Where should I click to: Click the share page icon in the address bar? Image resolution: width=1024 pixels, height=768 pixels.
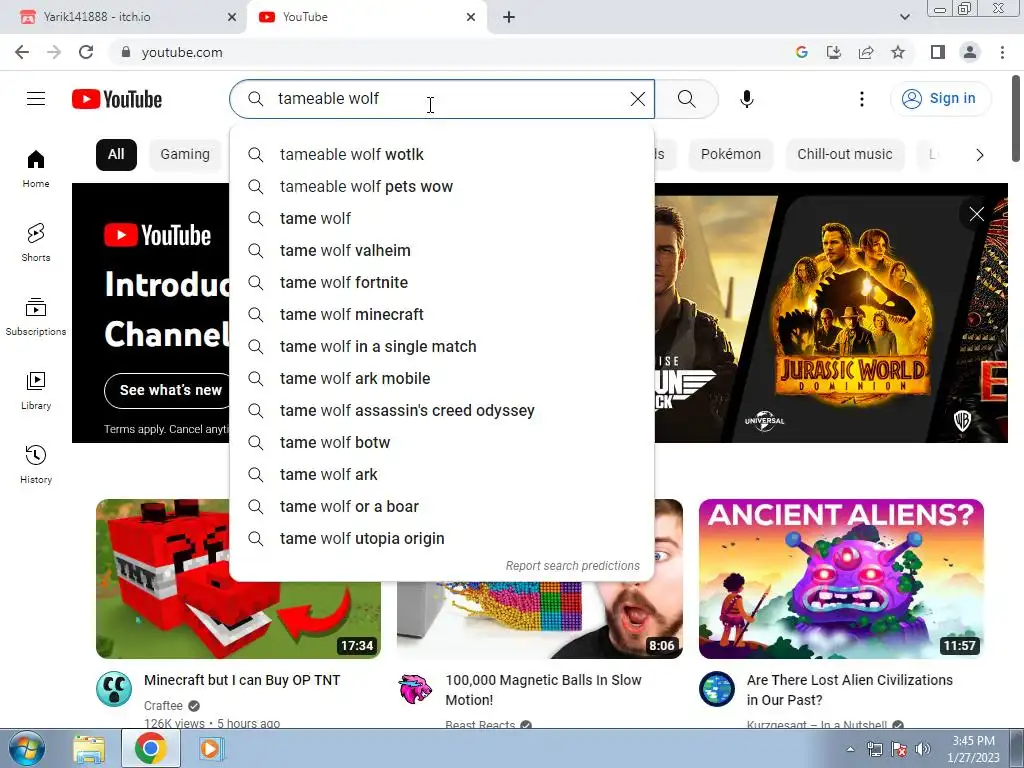tap(866, 52)
